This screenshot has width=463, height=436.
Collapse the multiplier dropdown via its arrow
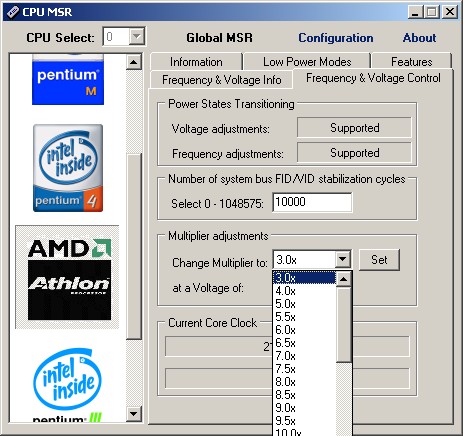342,259
